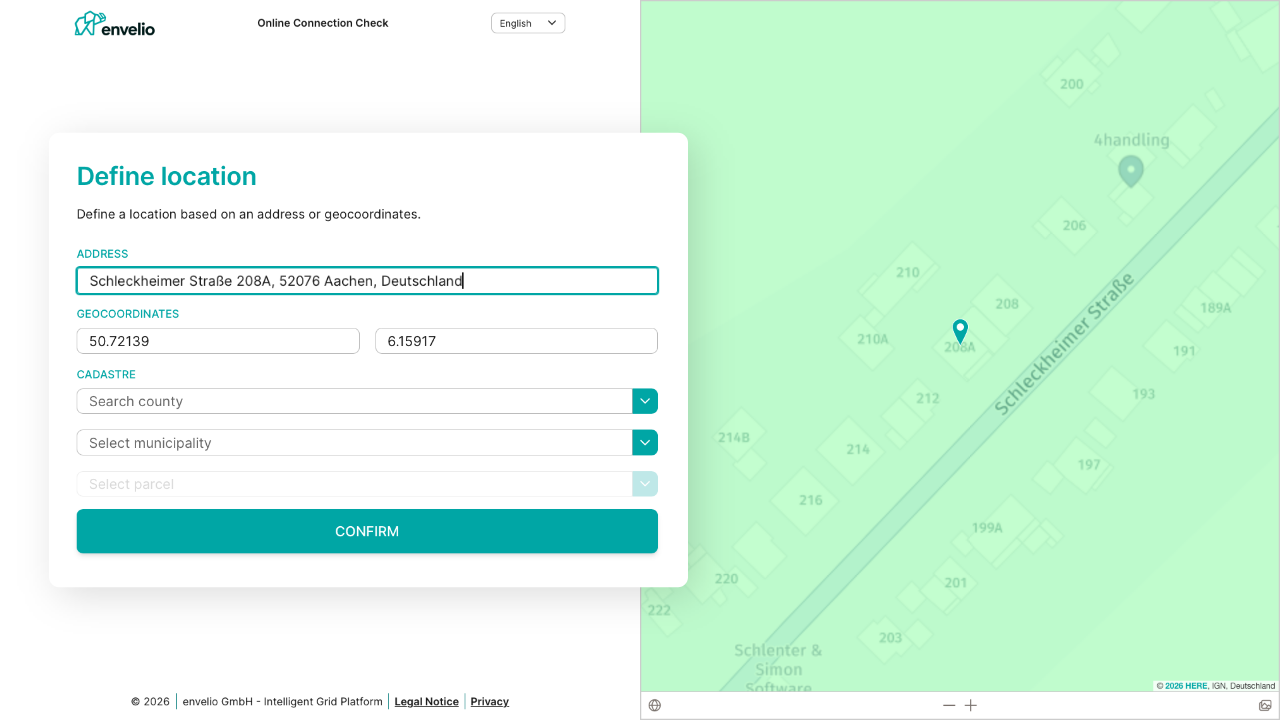Open the Privacy link

tap(489, 702)
